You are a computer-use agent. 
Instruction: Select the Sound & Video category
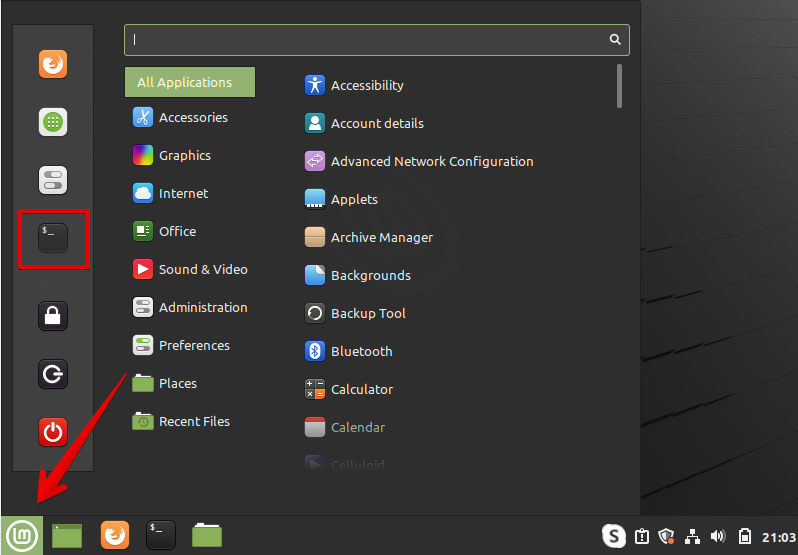coord(202,269)
